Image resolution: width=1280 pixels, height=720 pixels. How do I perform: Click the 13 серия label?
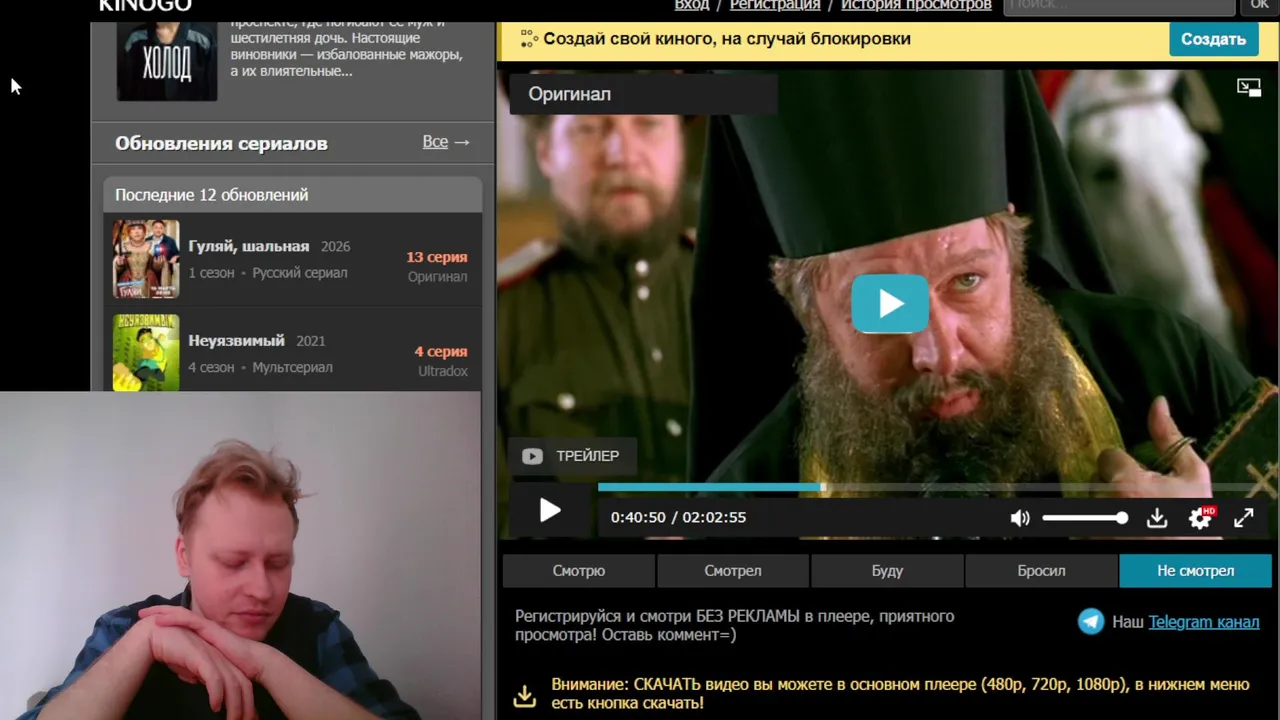(437, 257)
